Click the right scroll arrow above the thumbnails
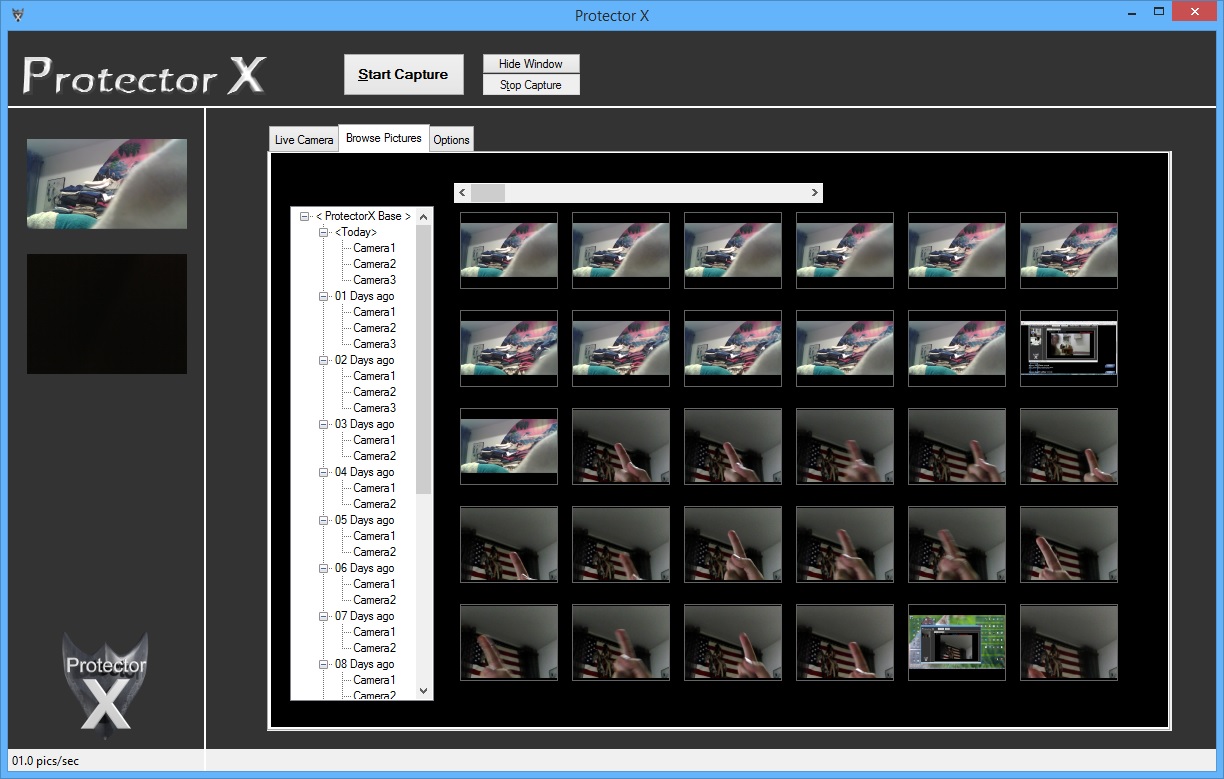This screenshot has width=1224, height=779. (x=815, y=192)
